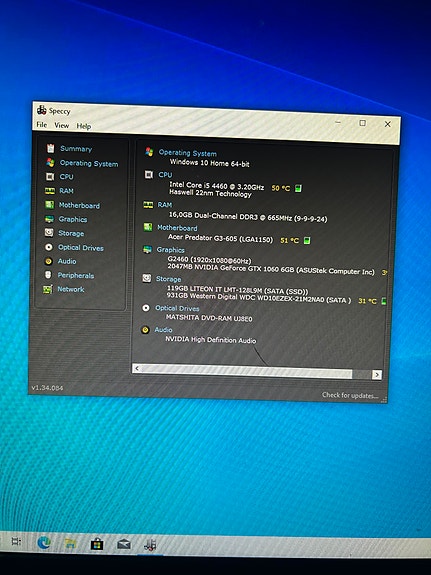This screenshot has width=431, height=575.
Task: Select the CPU sidebar entry
Action: [66, 177]
